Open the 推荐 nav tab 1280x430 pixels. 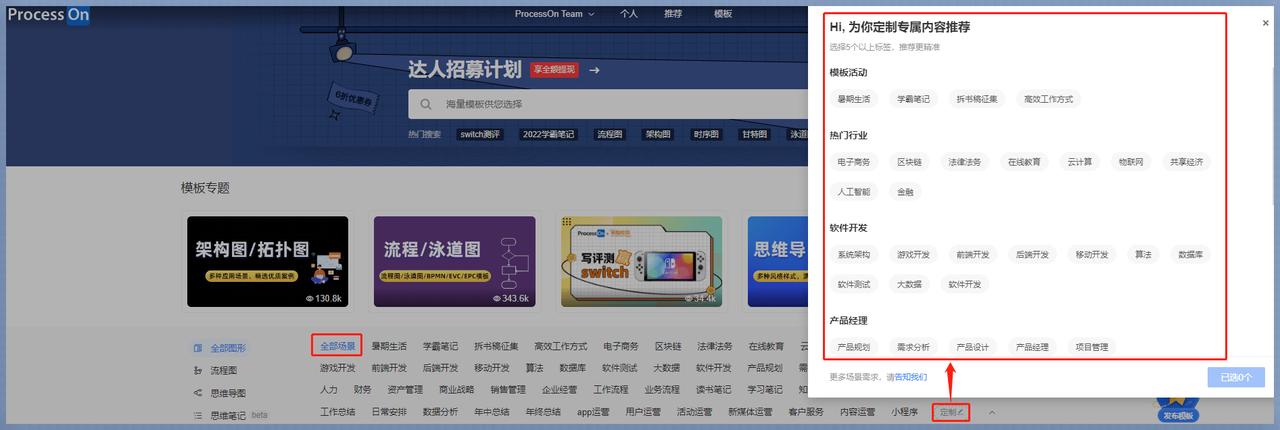pos(673,14)
